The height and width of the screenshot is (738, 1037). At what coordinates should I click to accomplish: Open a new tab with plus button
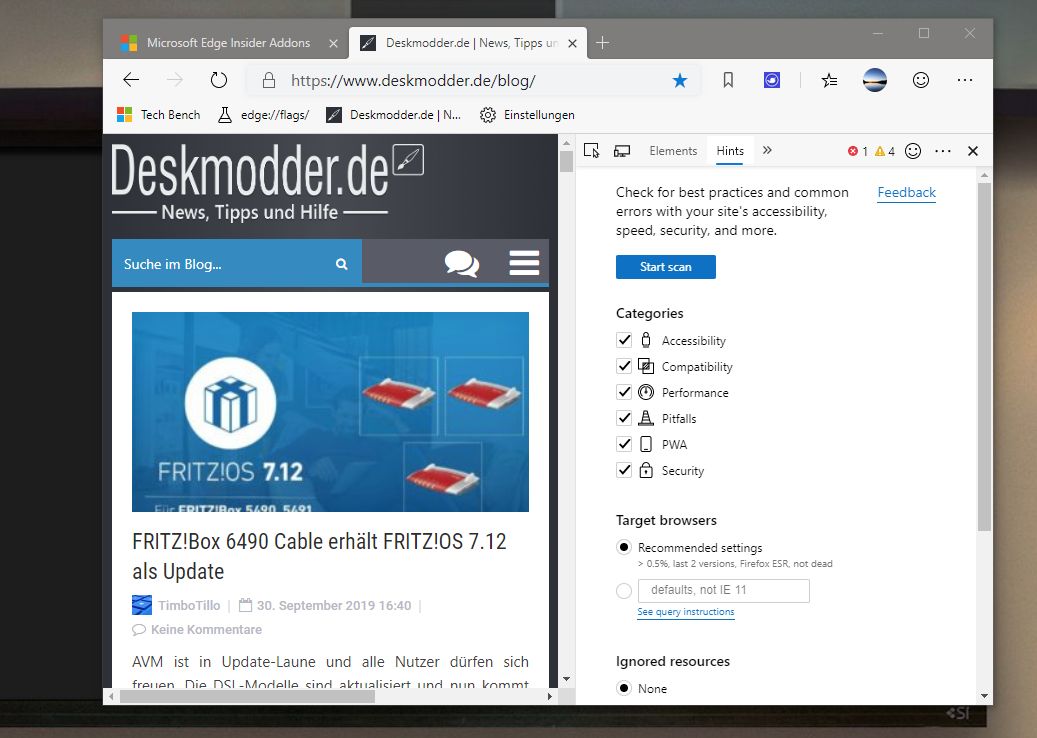(x=602, y=43)
